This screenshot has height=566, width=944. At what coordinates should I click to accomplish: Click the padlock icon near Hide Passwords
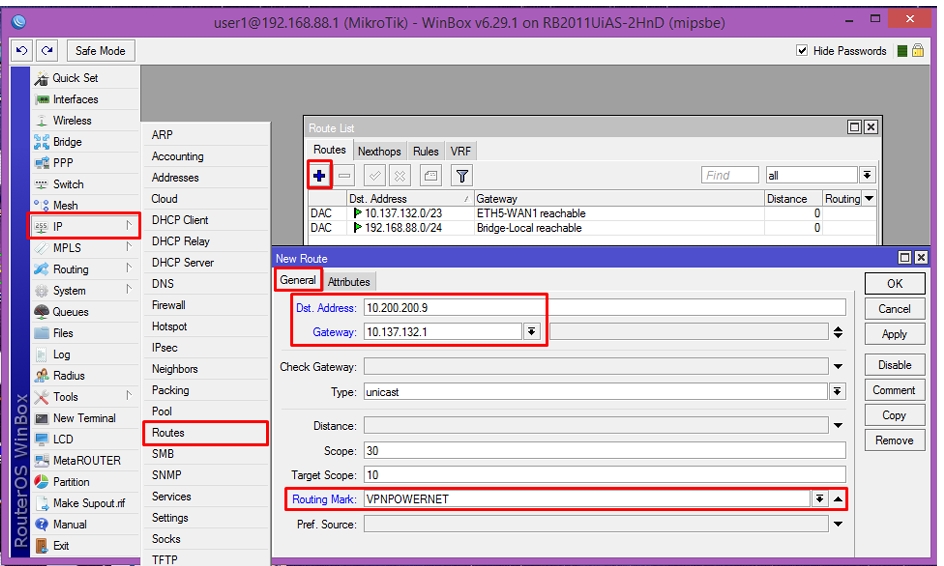tap(918, 51)
